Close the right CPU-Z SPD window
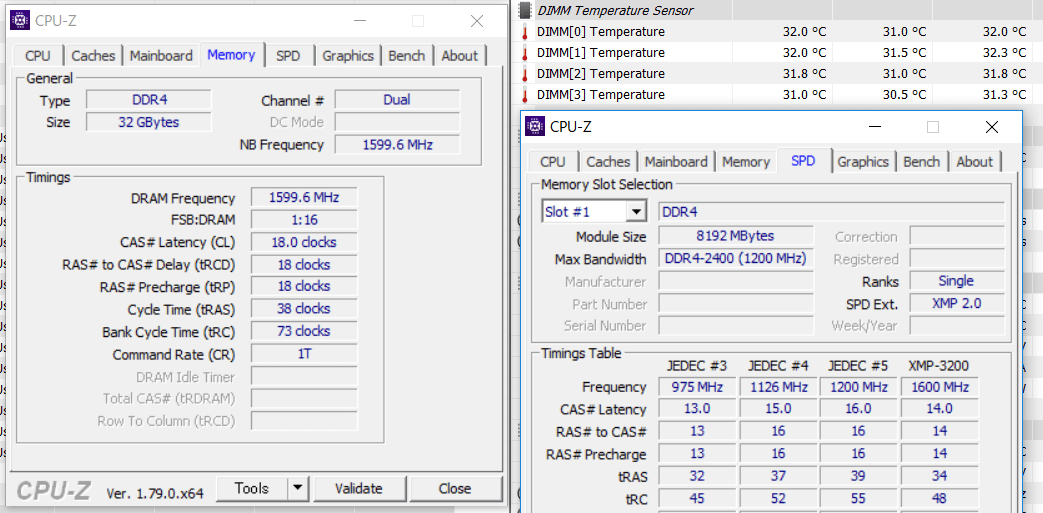The width and height of the screenshot is (1043, 513). point(991,126)
